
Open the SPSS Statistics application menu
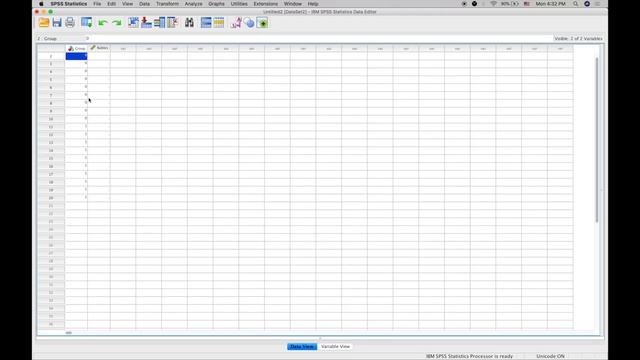coord(69,4)
